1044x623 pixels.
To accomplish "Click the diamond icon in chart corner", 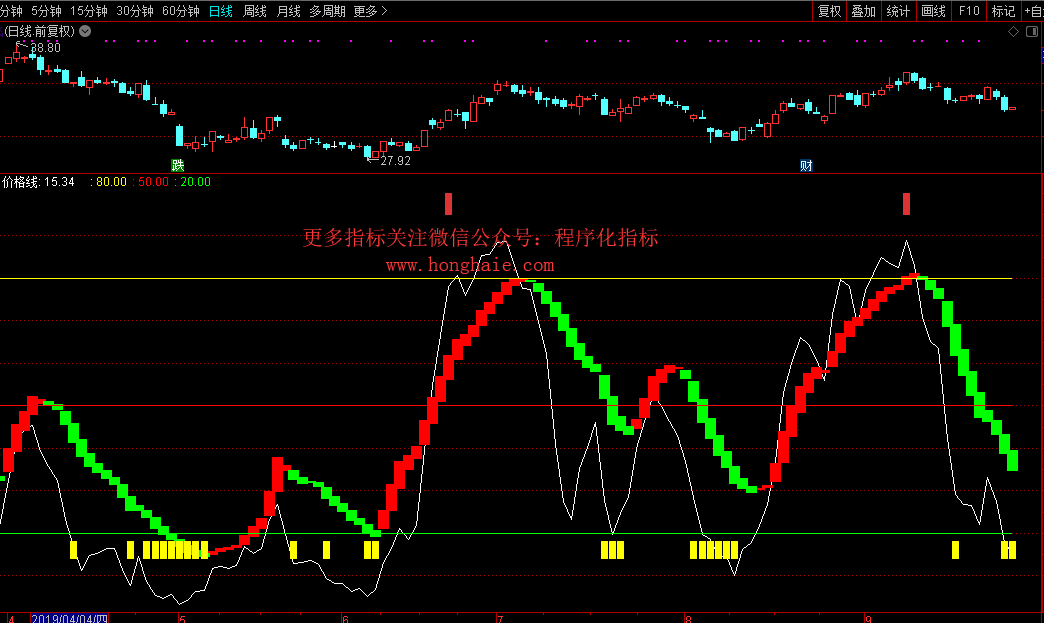I will pyautogui.click(x=1014, y=32).
